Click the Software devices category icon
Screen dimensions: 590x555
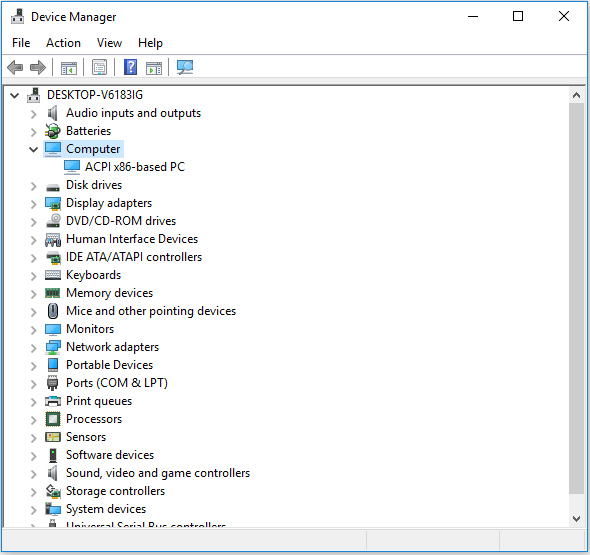click(53, 455)
